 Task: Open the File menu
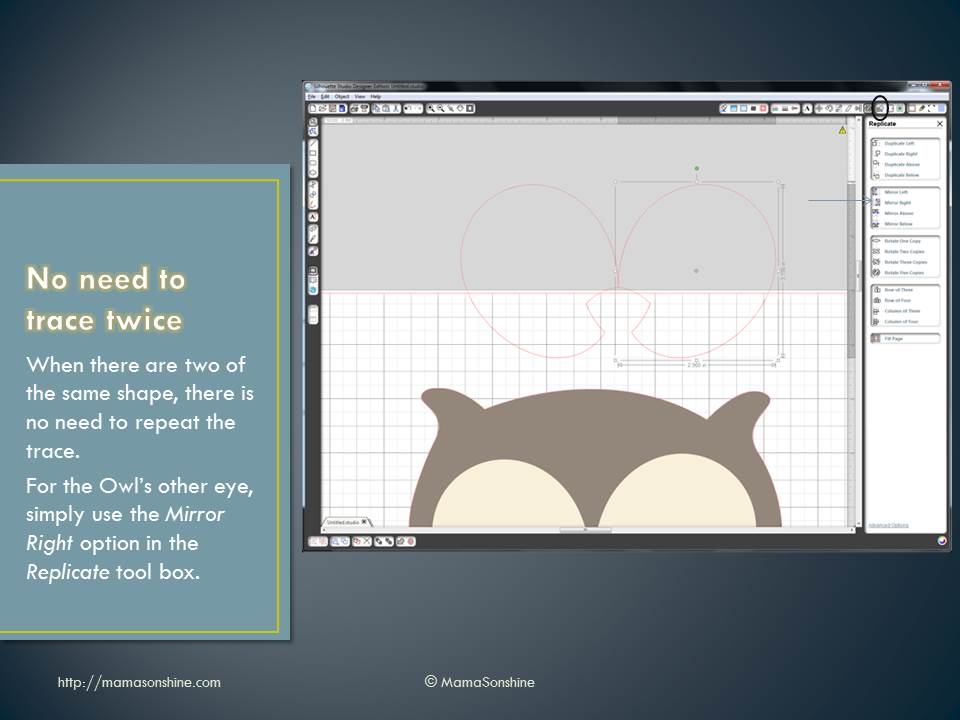click(312, 96)
